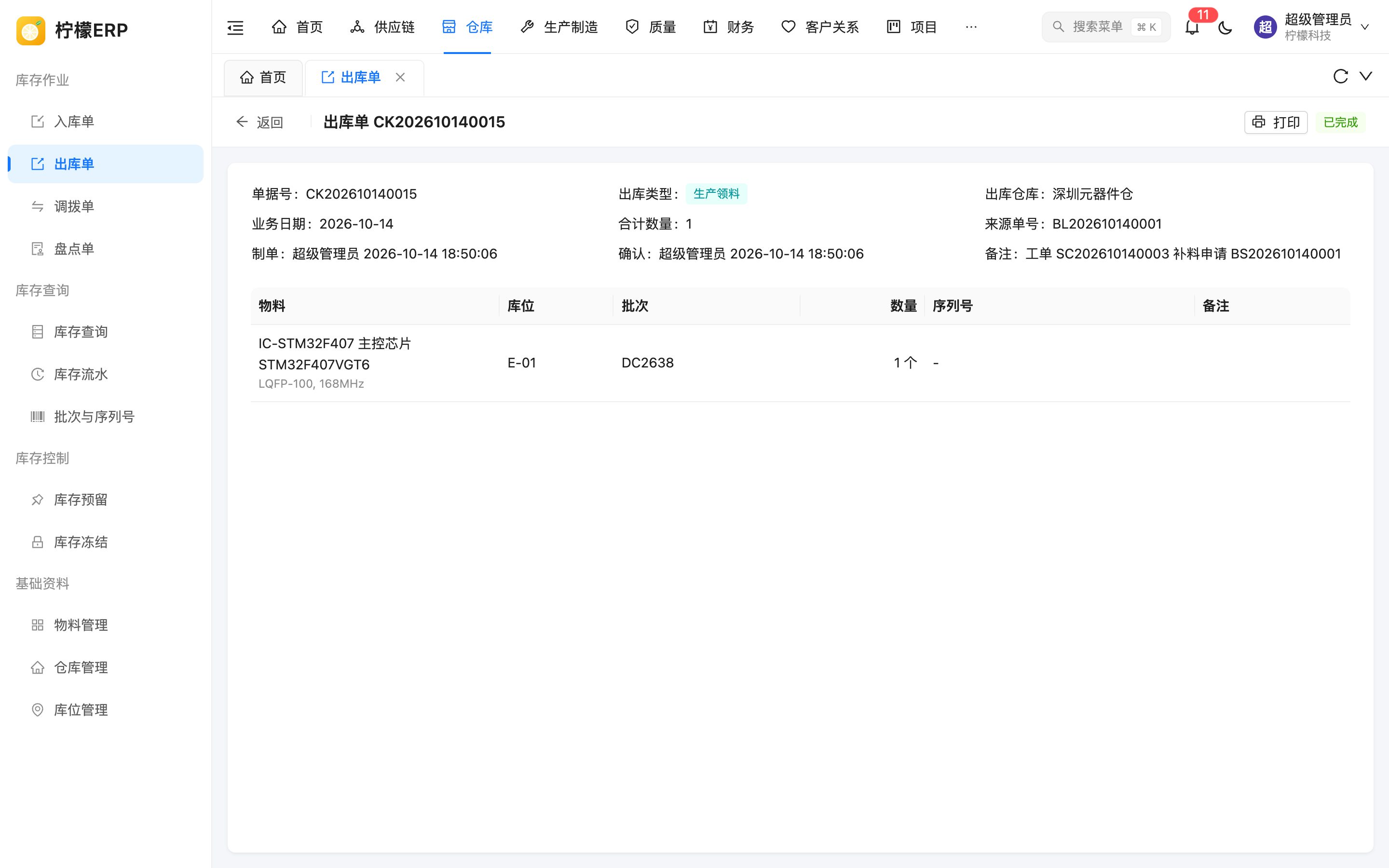The height and width of the screenshot is (868, 1389).
Task: Open notifications bell with 11 badge
Action: [1192, 27]
